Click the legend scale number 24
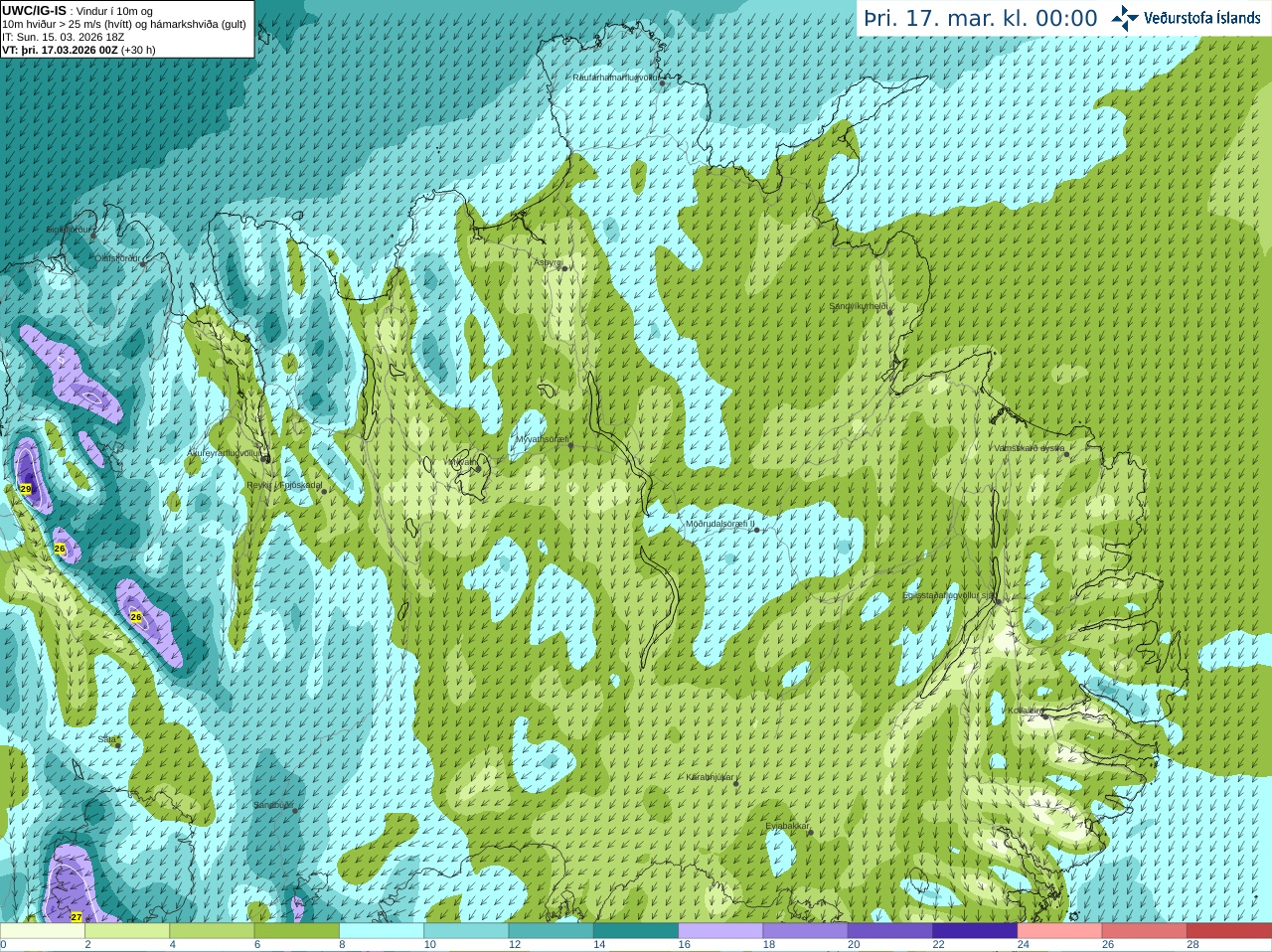Screen dimensions: 1272x952 [1024, 945]
